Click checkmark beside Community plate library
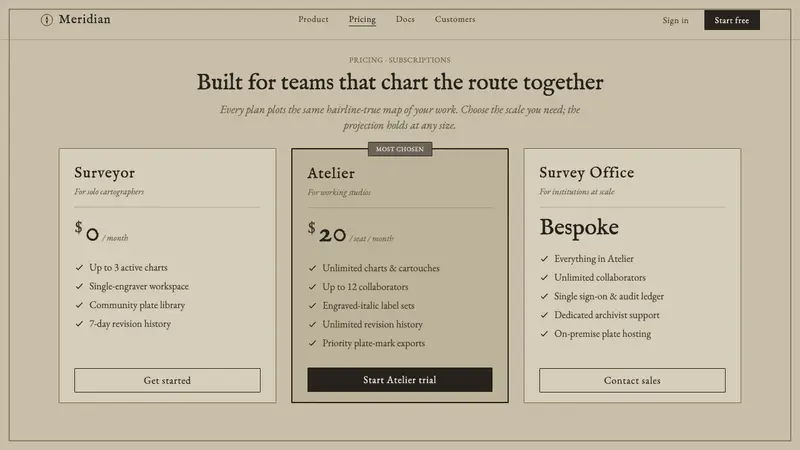 [x=79, y=305]
